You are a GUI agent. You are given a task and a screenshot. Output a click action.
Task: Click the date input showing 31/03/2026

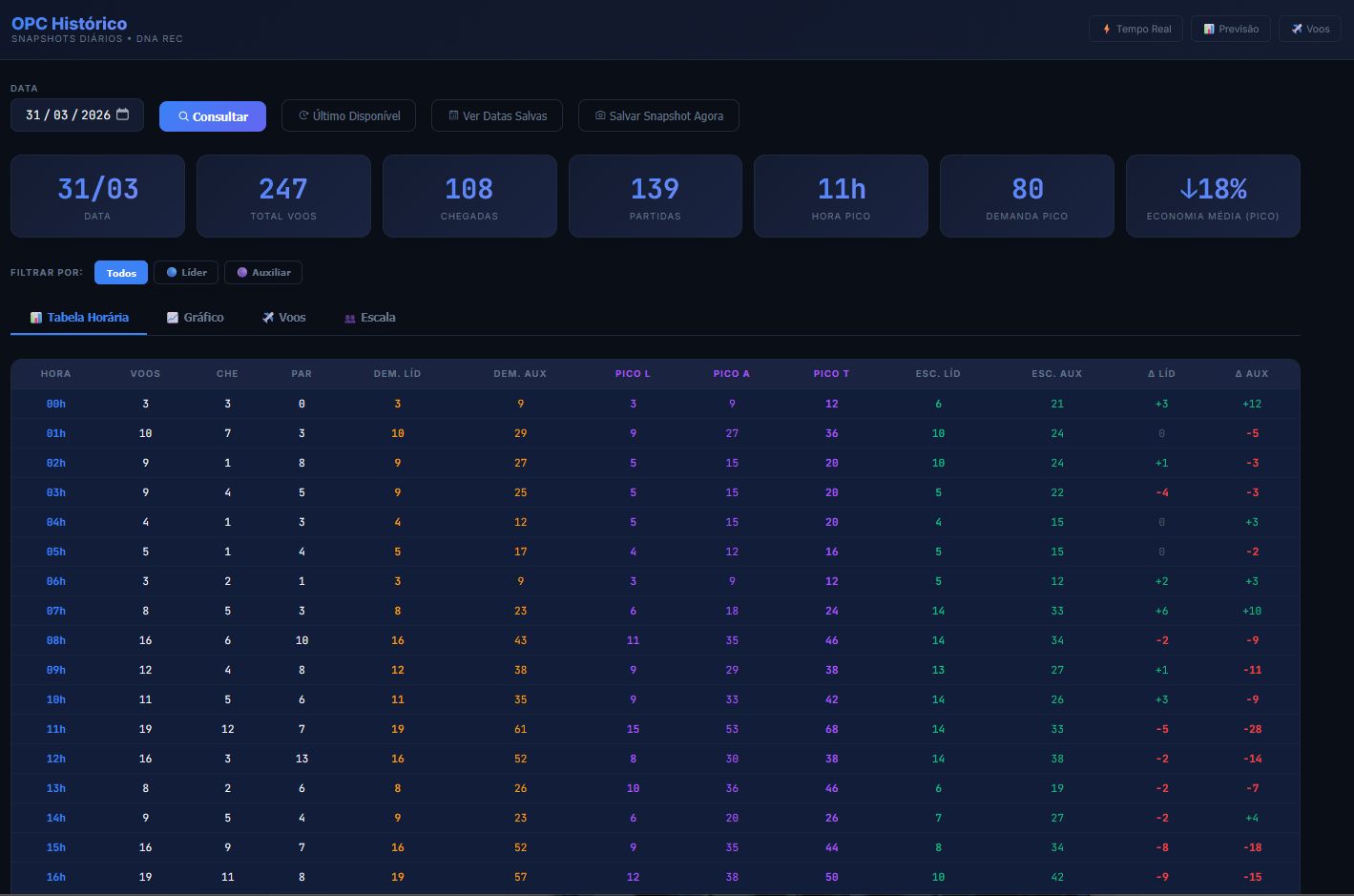(x=77, y=115)
